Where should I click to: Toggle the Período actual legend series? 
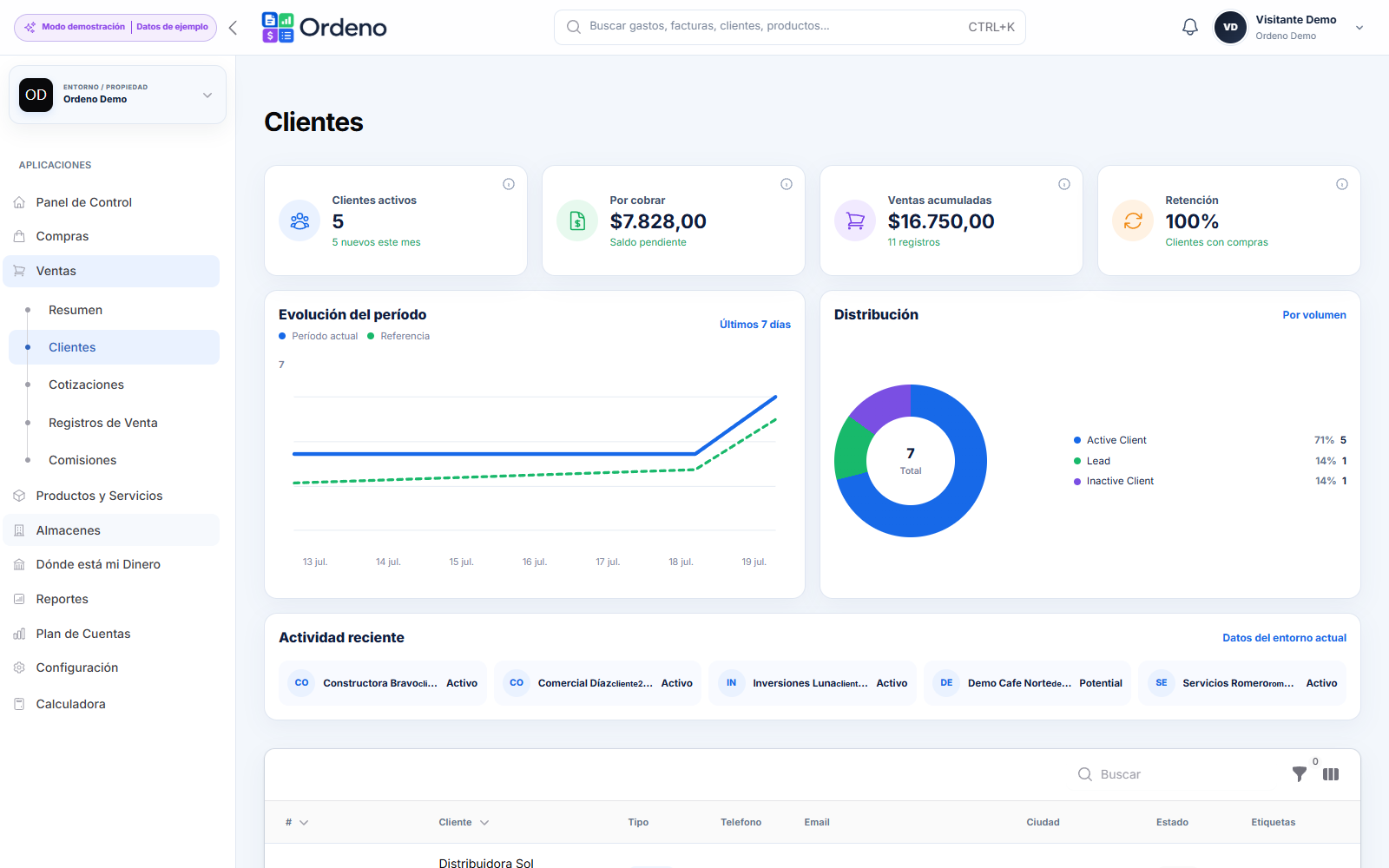[x=319, y=336]
